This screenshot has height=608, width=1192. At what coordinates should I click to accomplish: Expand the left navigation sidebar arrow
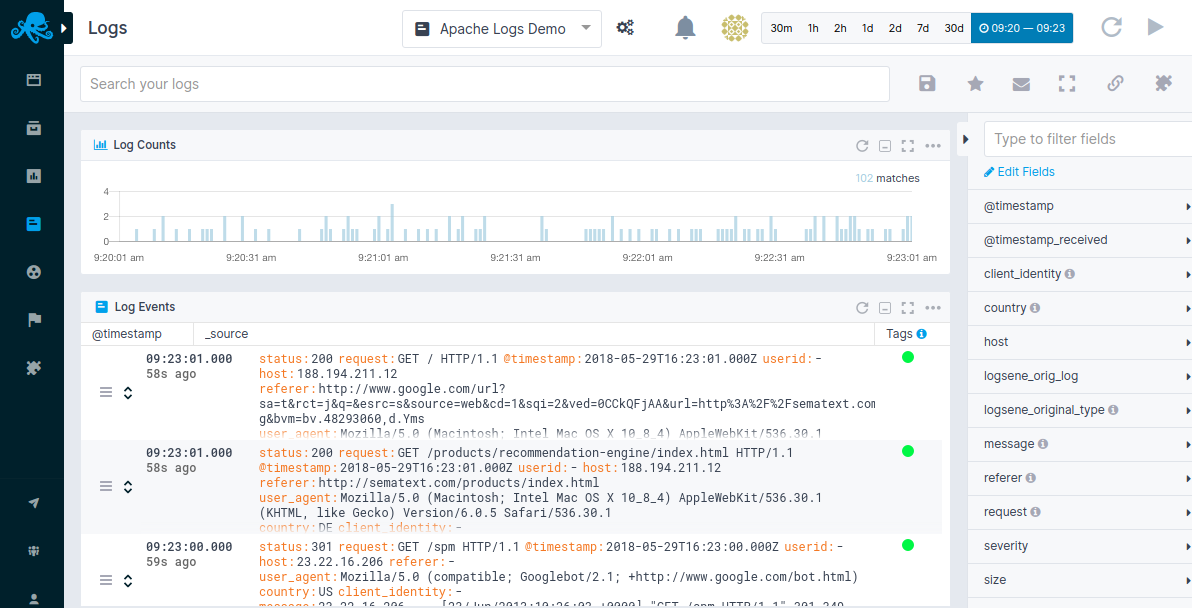[64, 28]
